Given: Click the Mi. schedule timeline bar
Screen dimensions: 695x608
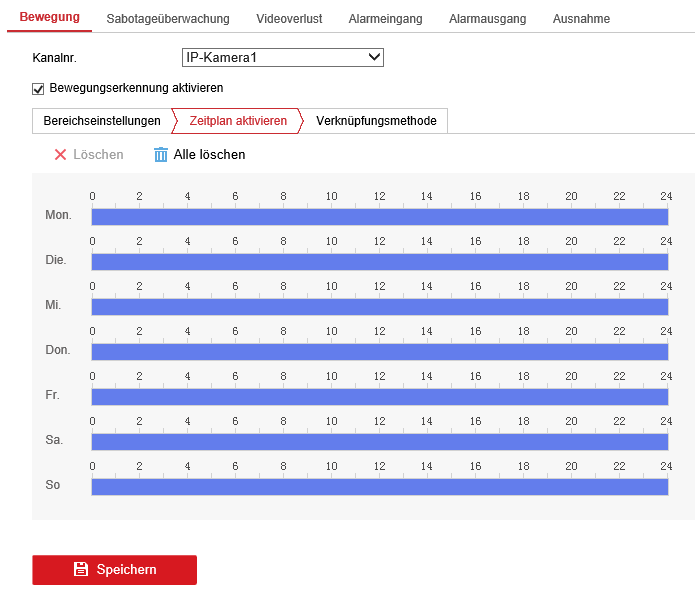Looking at the screenshot, I should (379, 307).
